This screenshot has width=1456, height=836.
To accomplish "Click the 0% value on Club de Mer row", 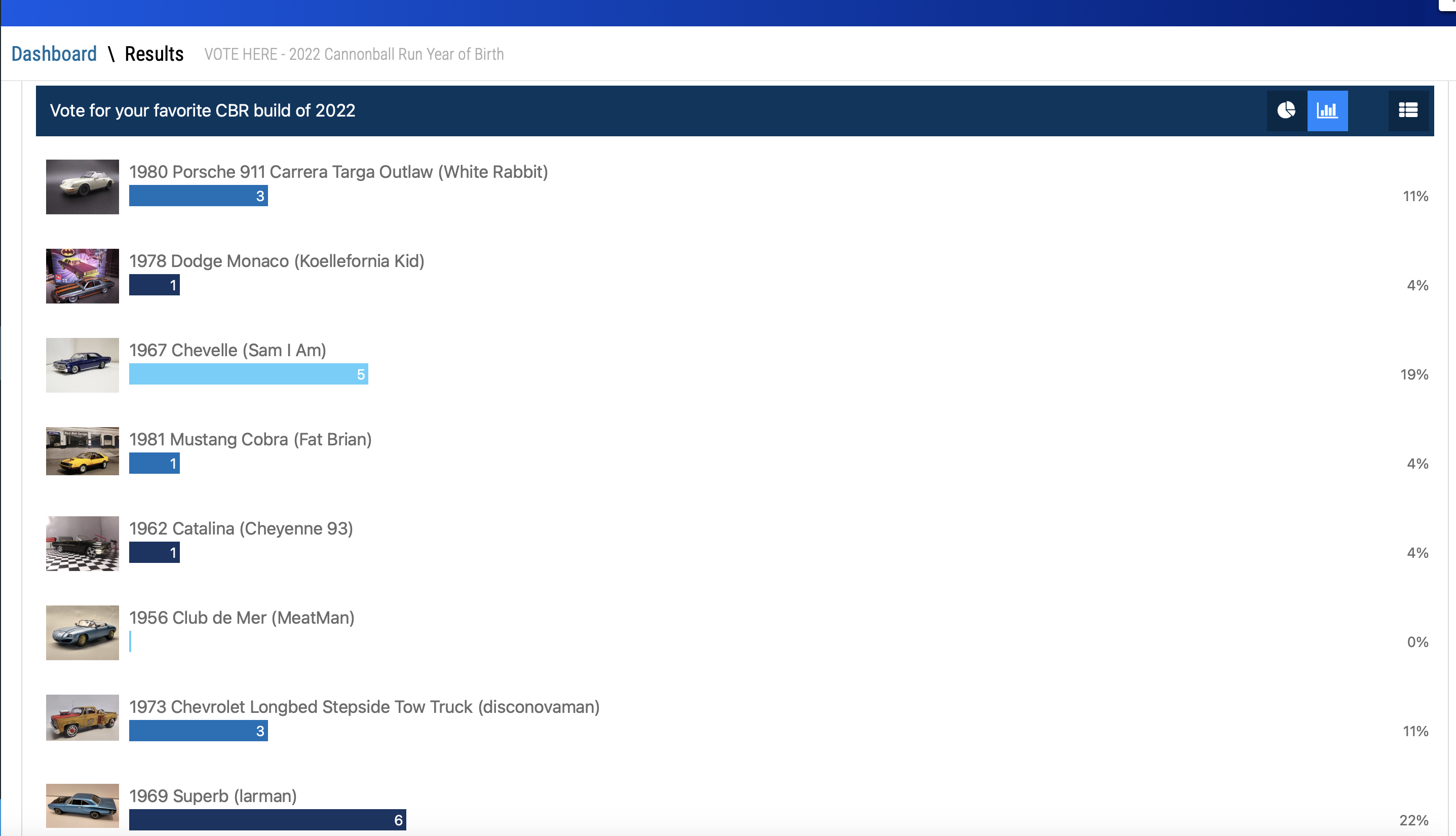I will 1417,642.
